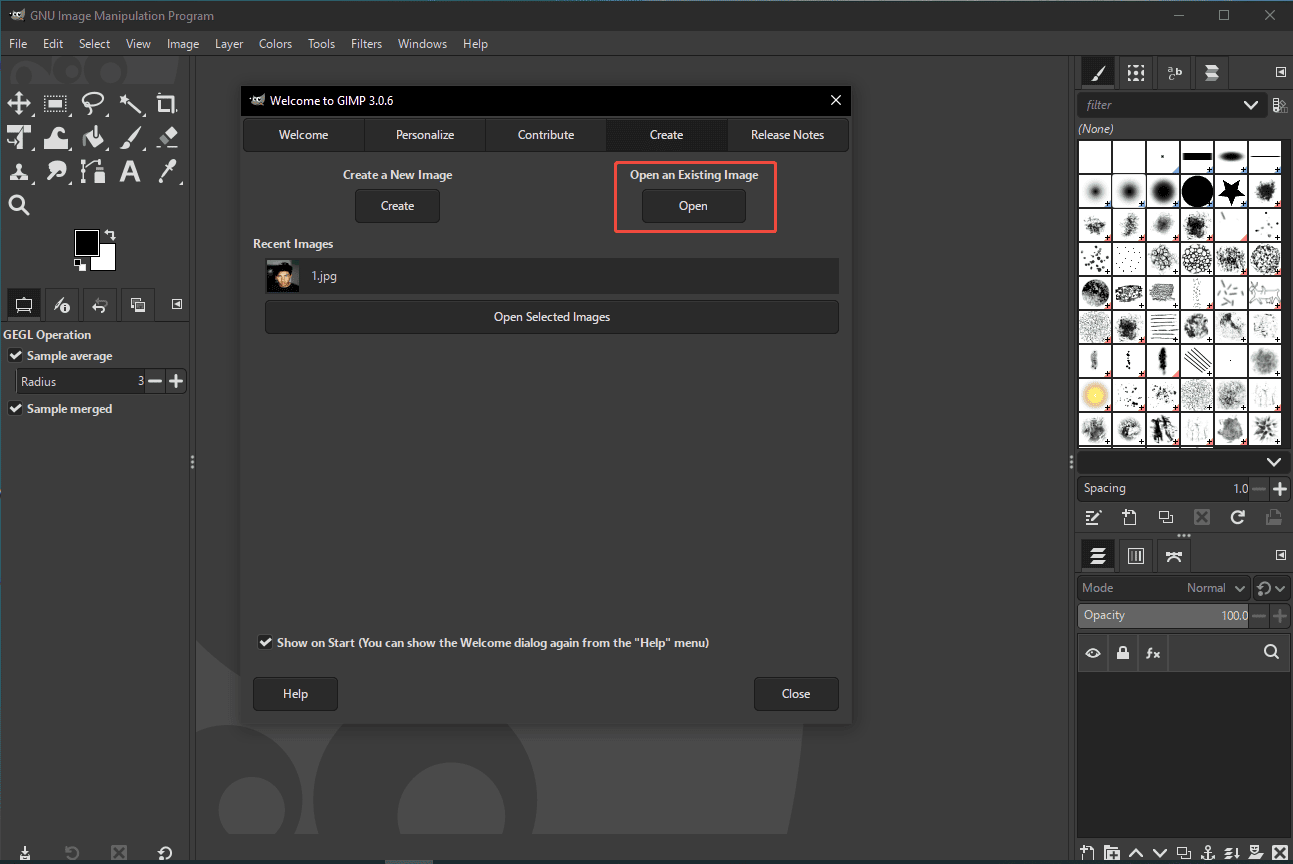Open the Paths tab
The width and height of the screenshot is (1293, 864).
pos(1174,555)
